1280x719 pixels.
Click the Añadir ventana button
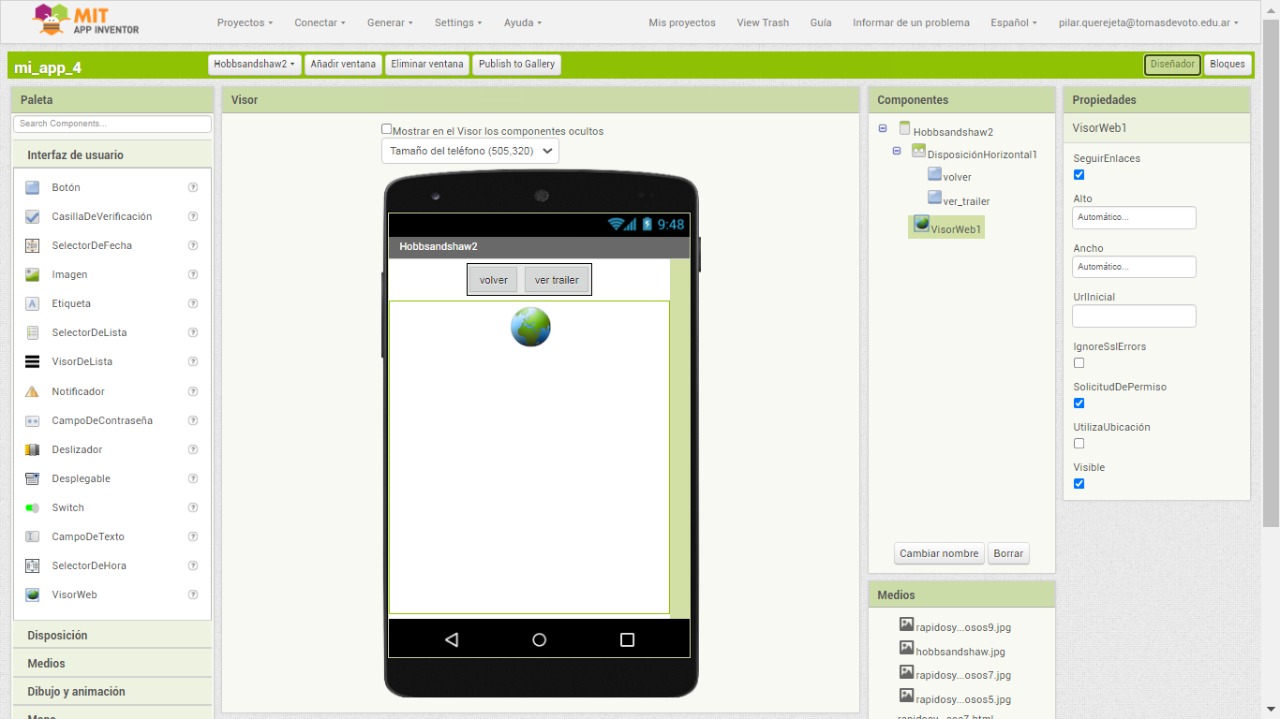click(343, 64)
